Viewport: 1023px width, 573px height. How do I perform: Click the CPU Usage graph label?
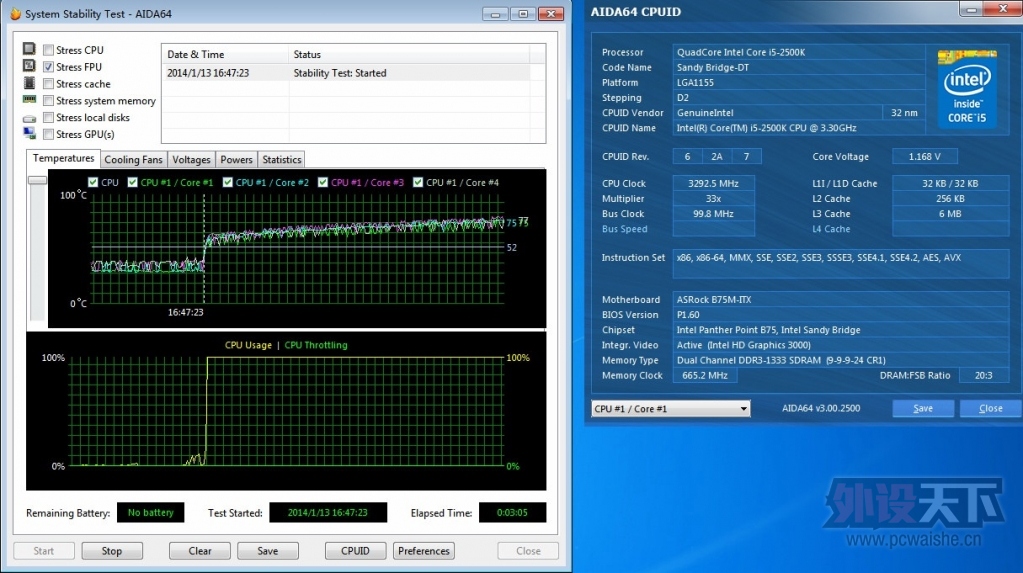248,345
